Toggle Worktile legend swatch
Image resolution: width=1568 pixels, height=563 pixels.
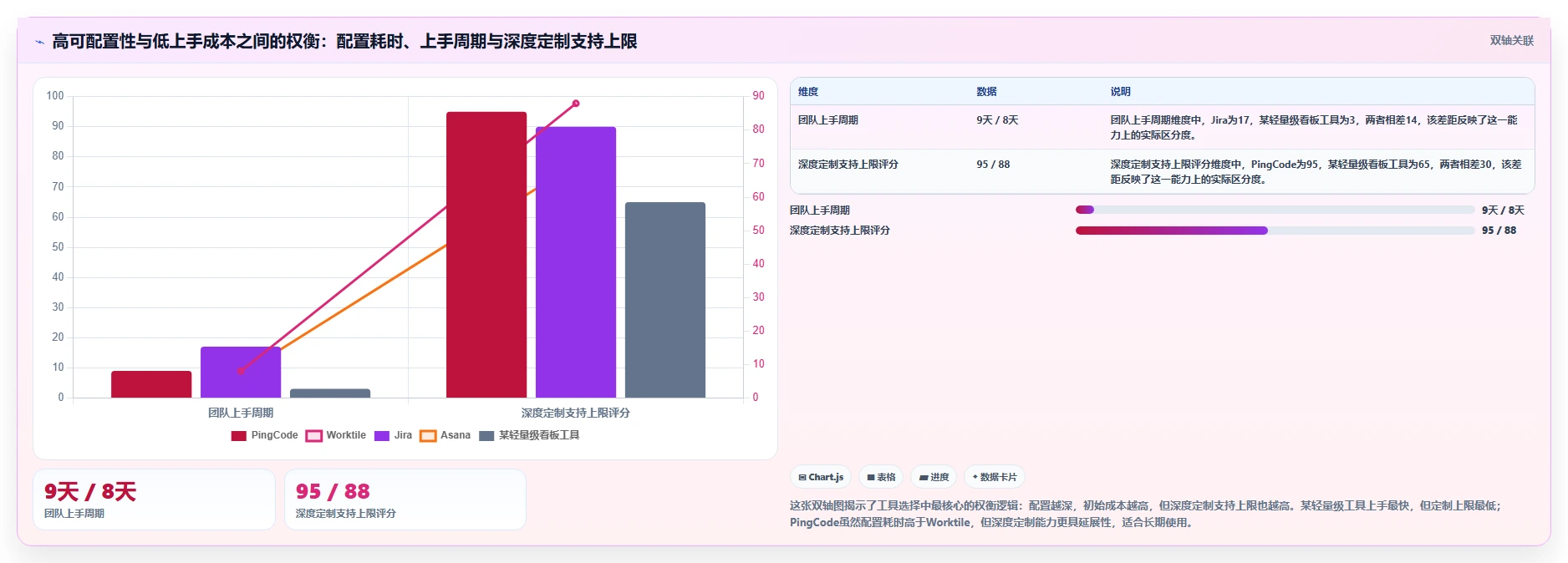(314, 436)
